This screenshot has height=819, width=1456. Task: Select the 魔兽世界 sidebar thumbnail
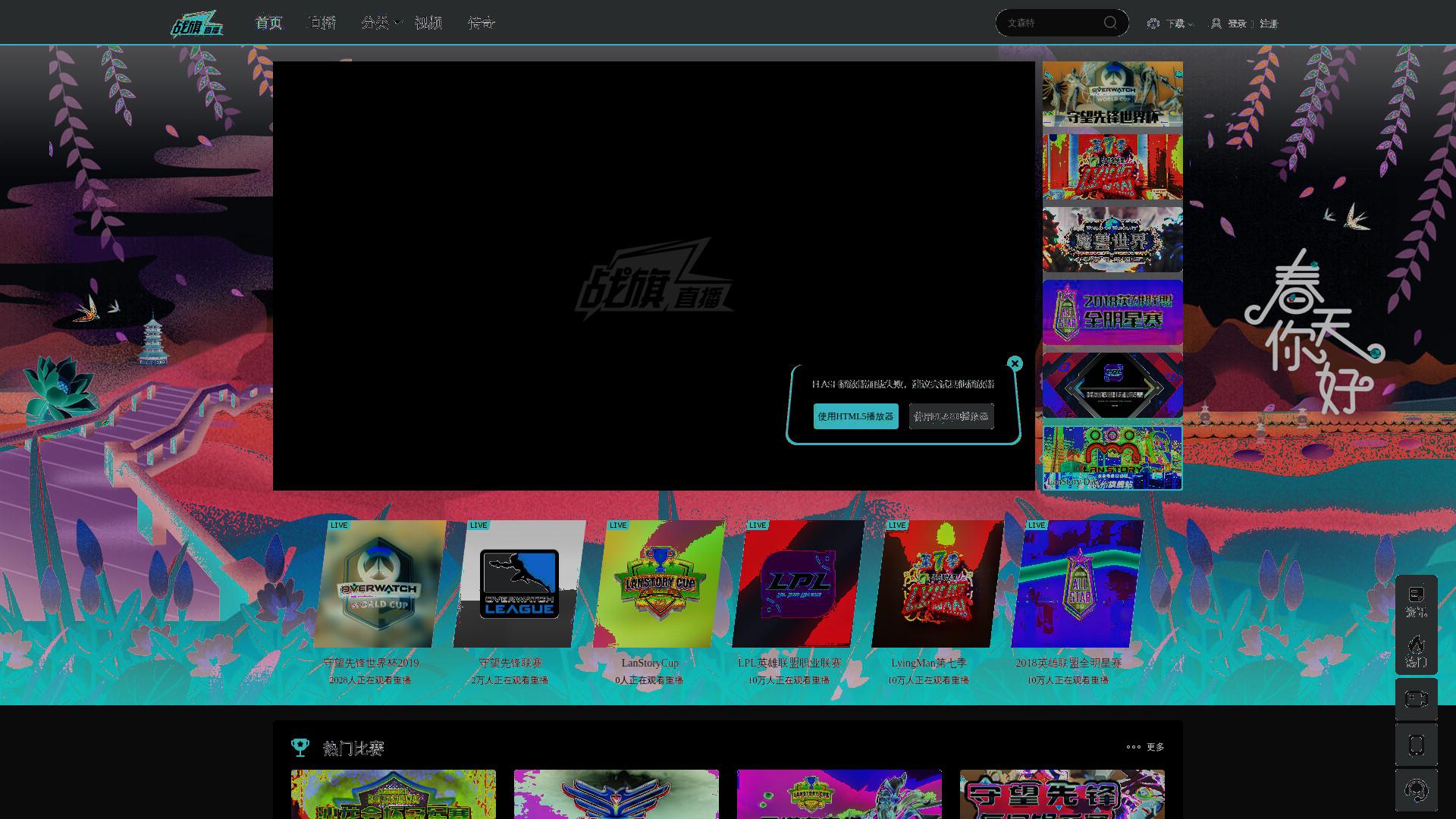[1112, 239]
